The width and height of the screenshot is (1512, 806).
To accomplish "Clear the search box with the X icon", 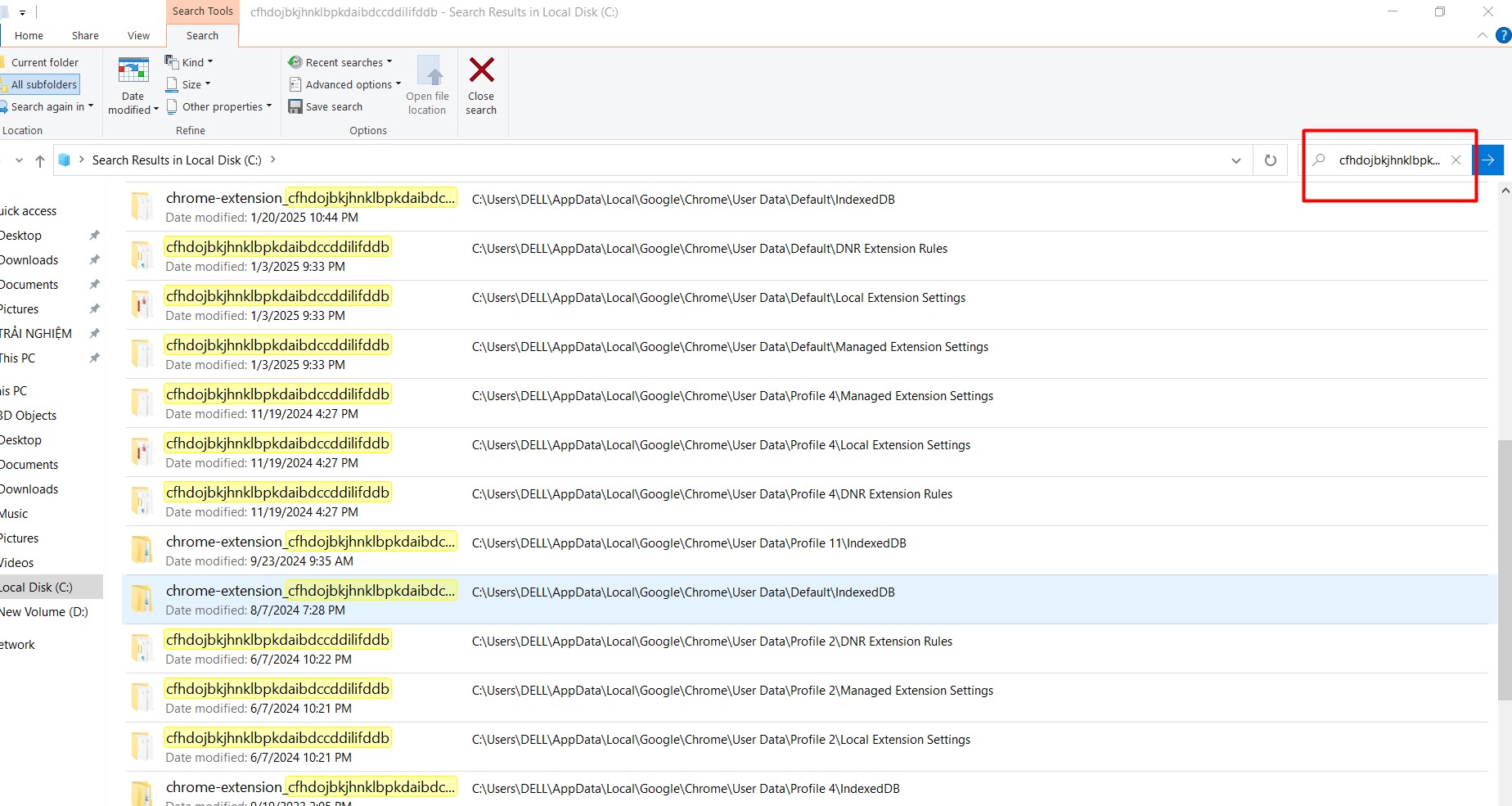I will [1456, 160].
